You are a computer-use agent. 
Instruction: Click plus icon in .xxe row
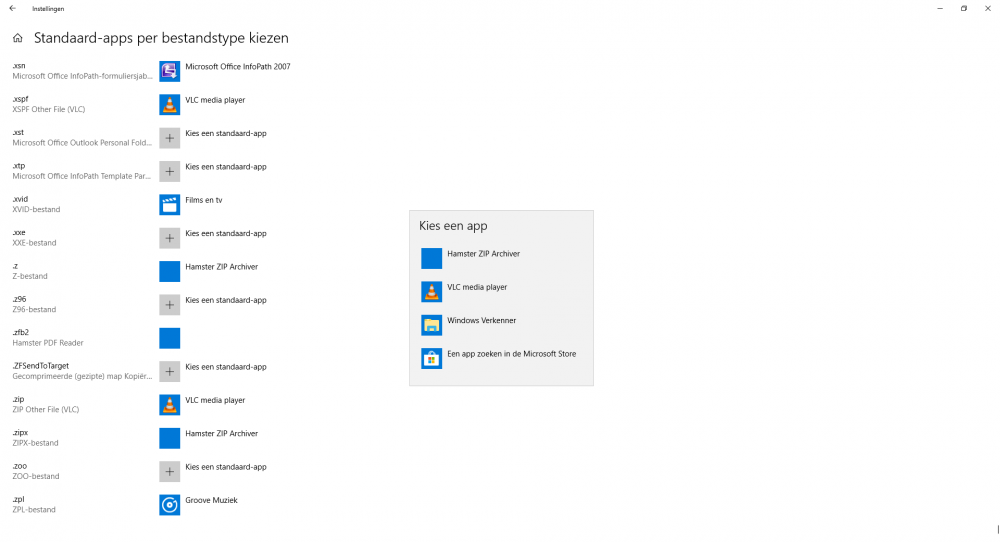[170, 238]
